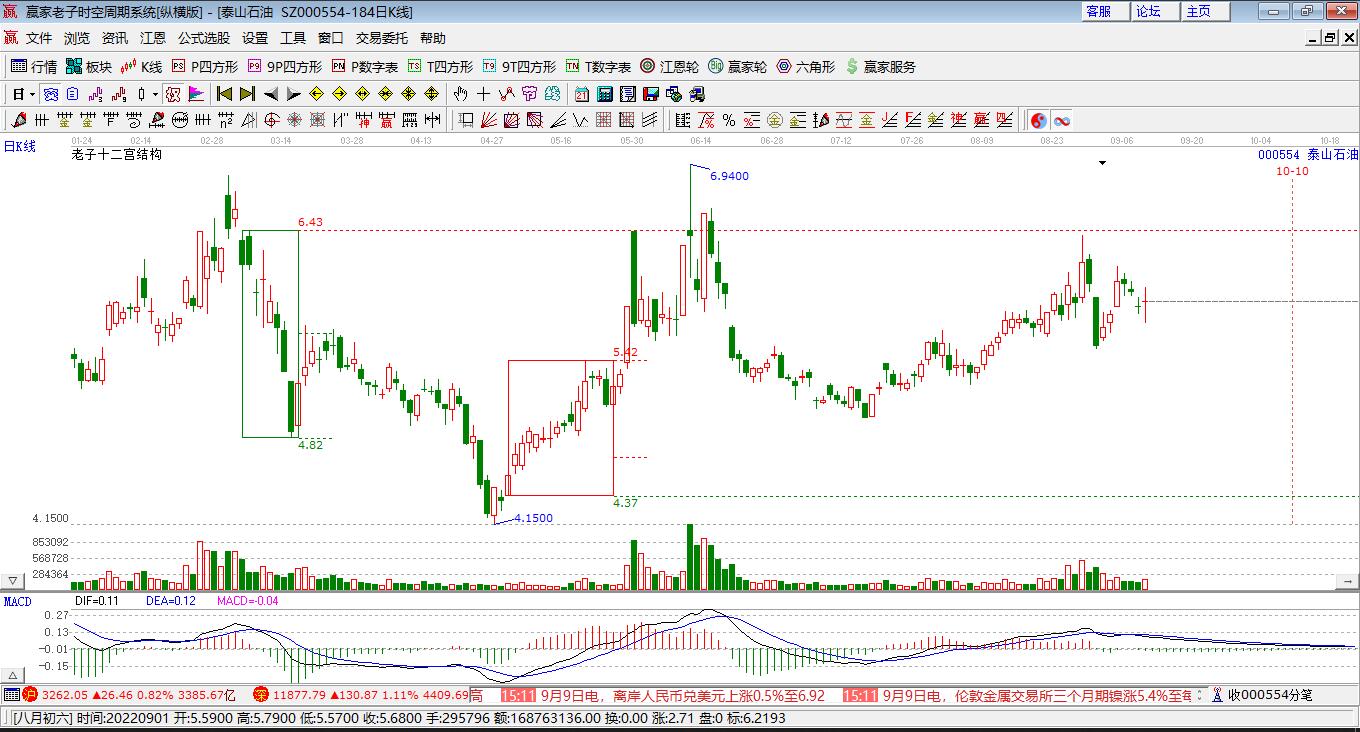Click the 3262.05 index value
This screenshot has width=1360, height=732.
point(65,695)
